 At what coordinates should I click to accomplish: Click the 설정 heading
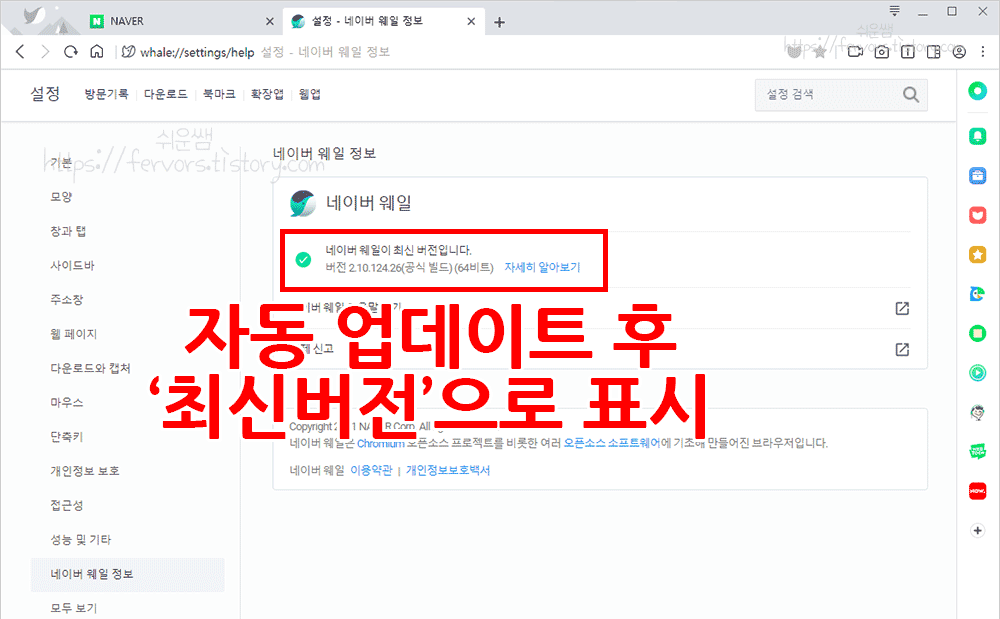[x=45, y=94]
